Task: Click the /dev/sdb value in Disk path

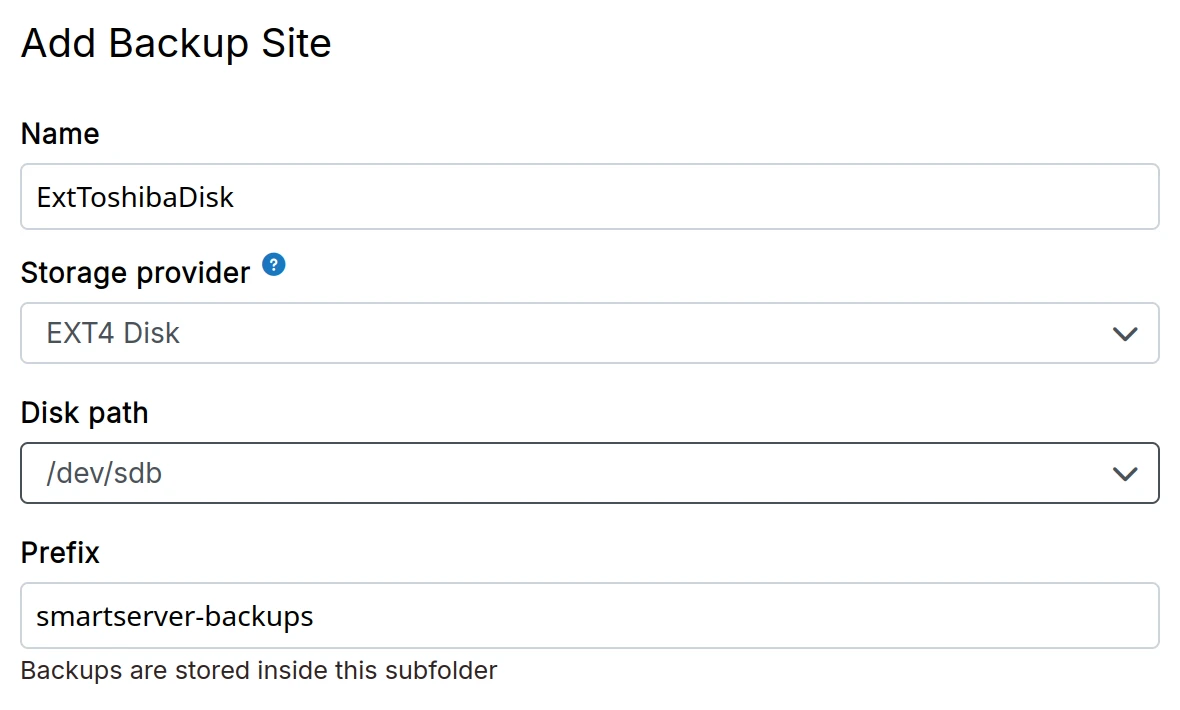Action: 104,474
